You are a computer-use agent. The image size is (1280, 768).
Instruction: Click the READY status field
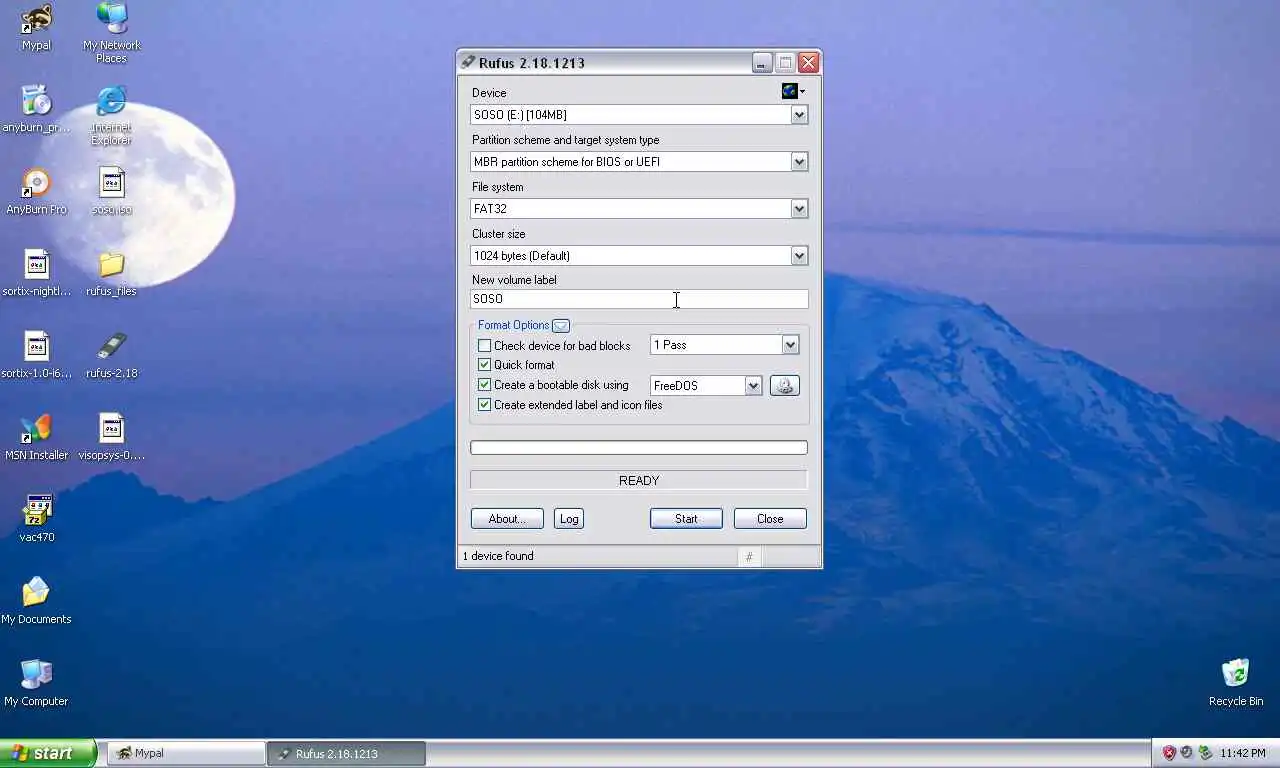(639, 481)
